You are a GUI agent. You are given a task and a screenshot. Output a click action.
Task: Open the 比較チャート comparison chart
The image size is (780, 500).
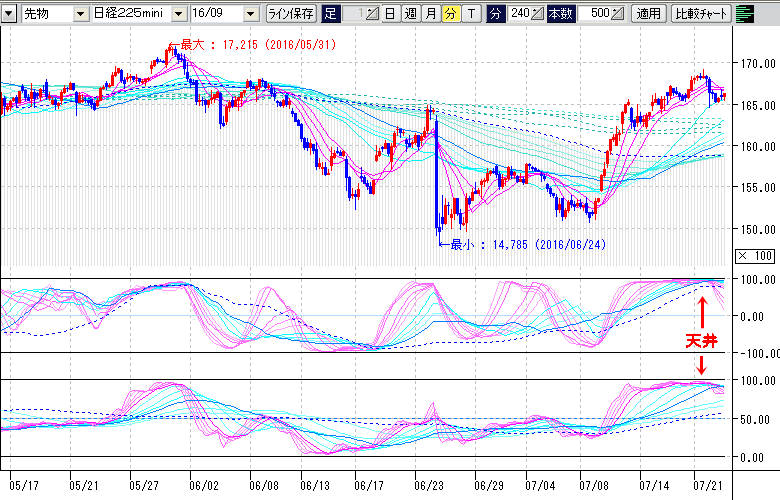[701, 14]
